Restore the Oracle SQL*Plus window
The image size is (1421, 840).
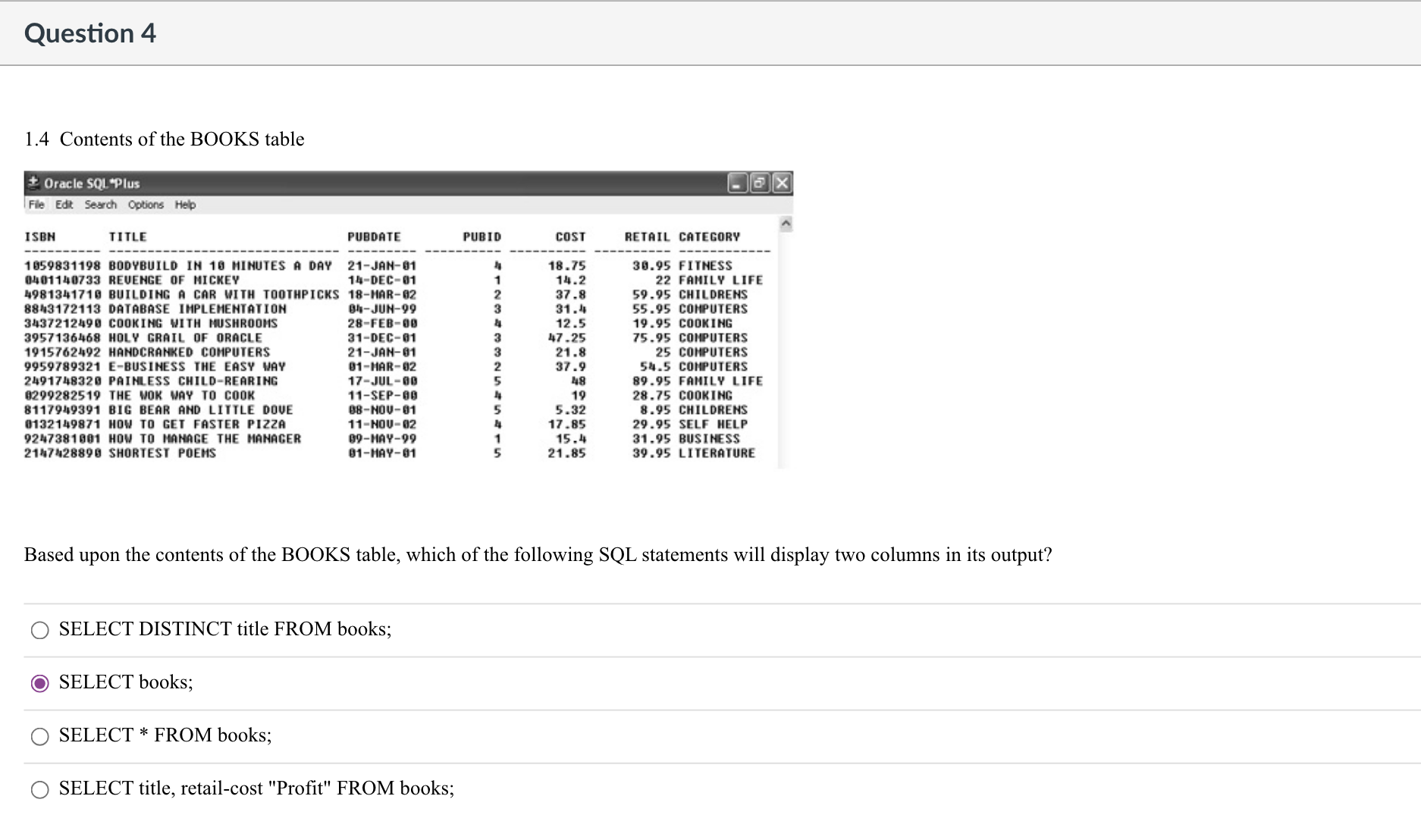pos(759,183)
